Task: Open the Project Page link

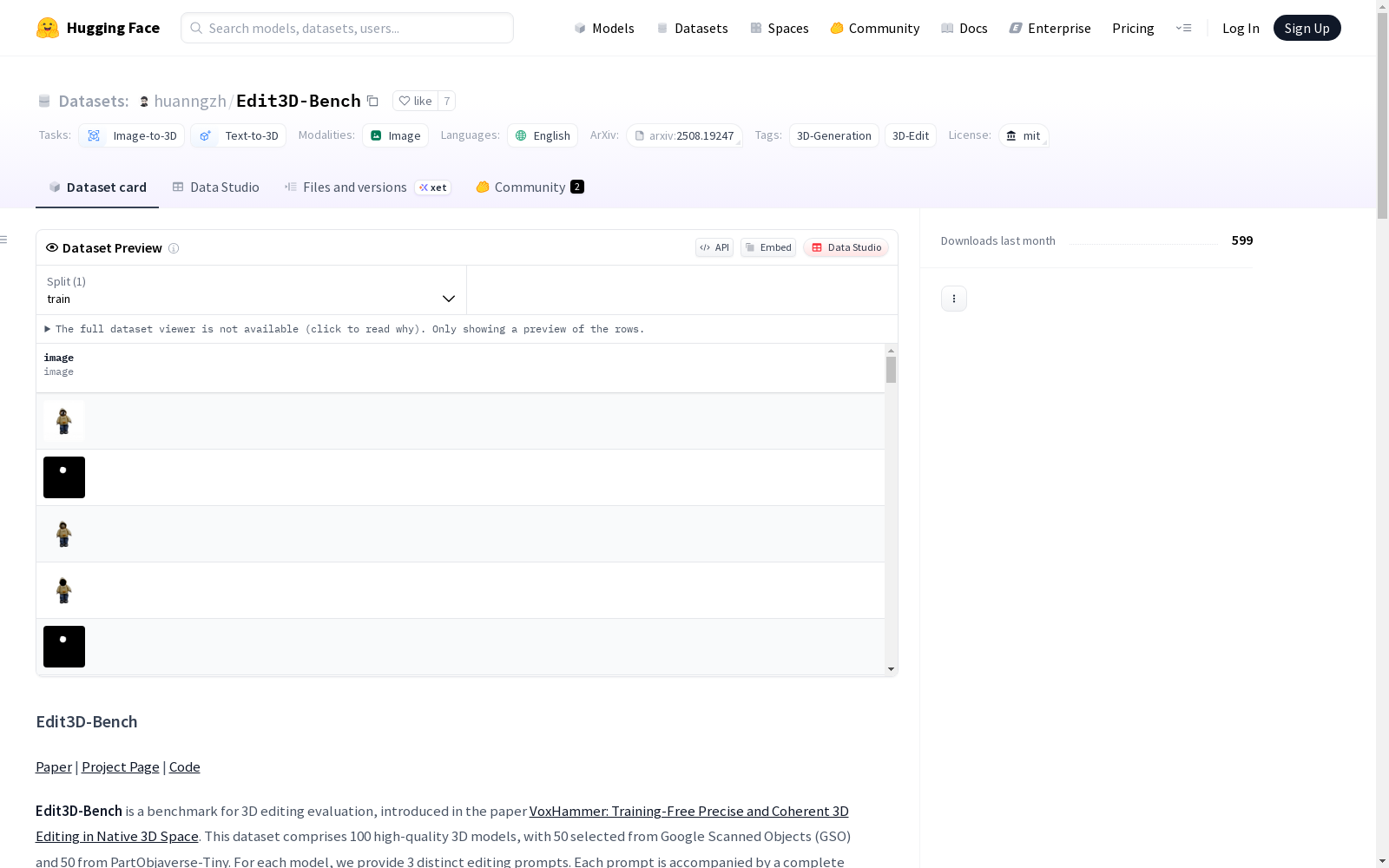Action: [x=121, y=767]
